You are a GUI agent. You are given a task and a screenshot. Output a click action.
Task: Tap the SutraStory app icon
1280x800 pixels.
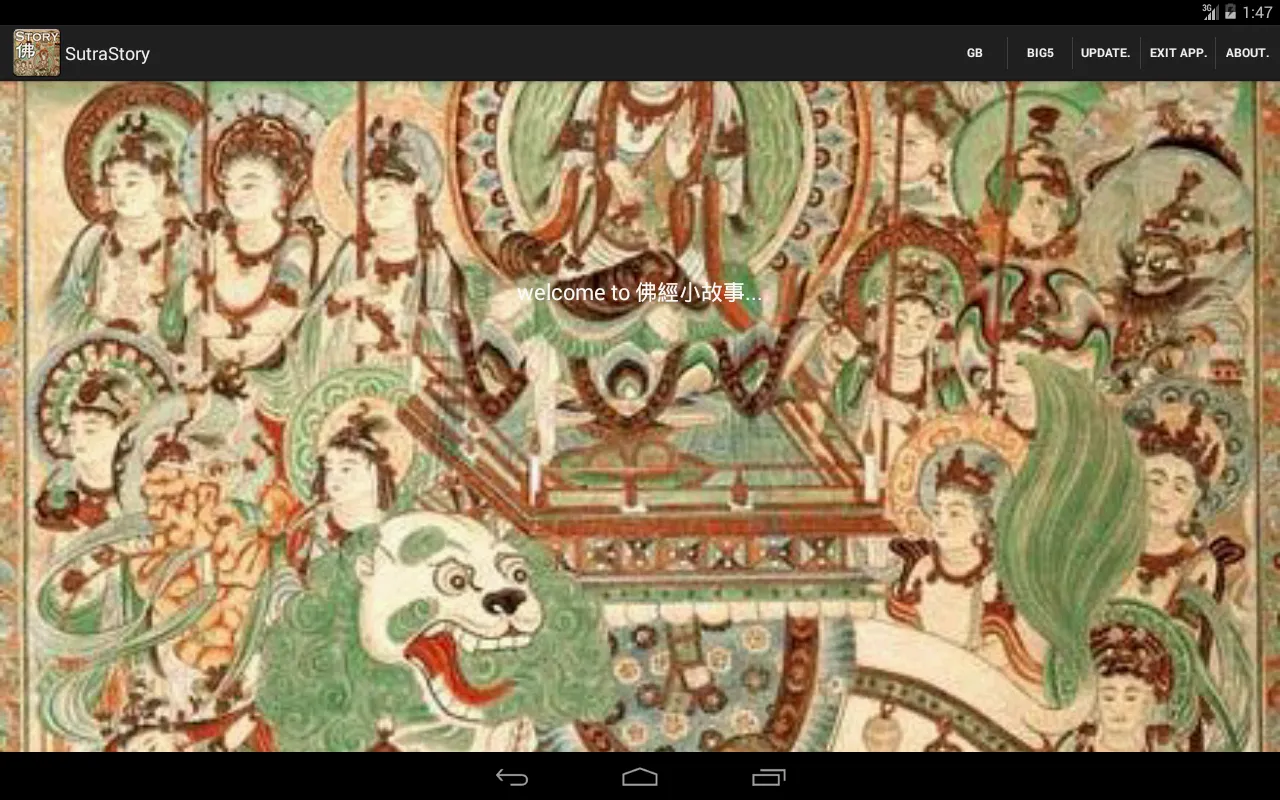[x=36, y=53]
